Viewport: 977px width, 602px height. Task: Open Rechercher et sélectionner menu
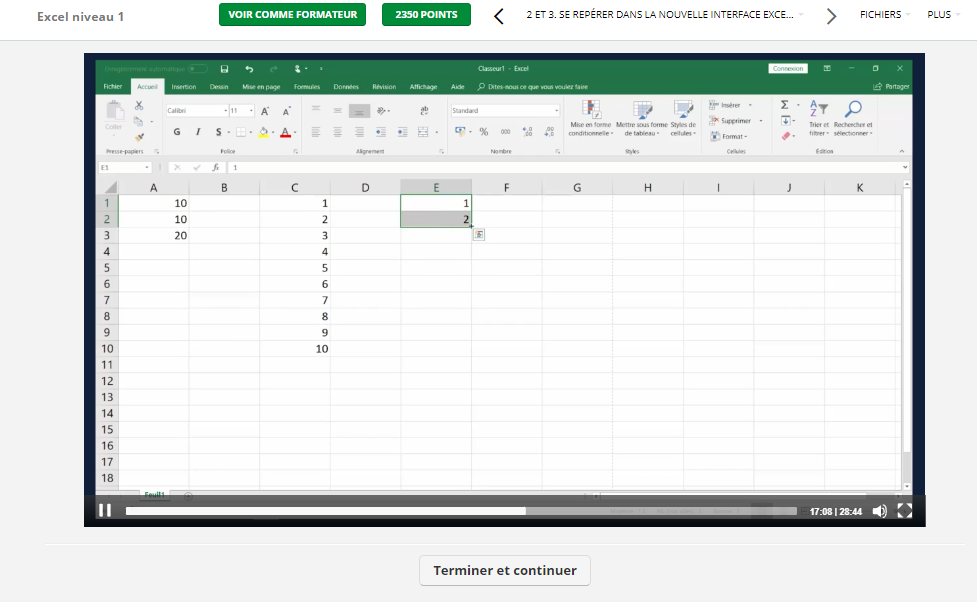coord(853,118)
